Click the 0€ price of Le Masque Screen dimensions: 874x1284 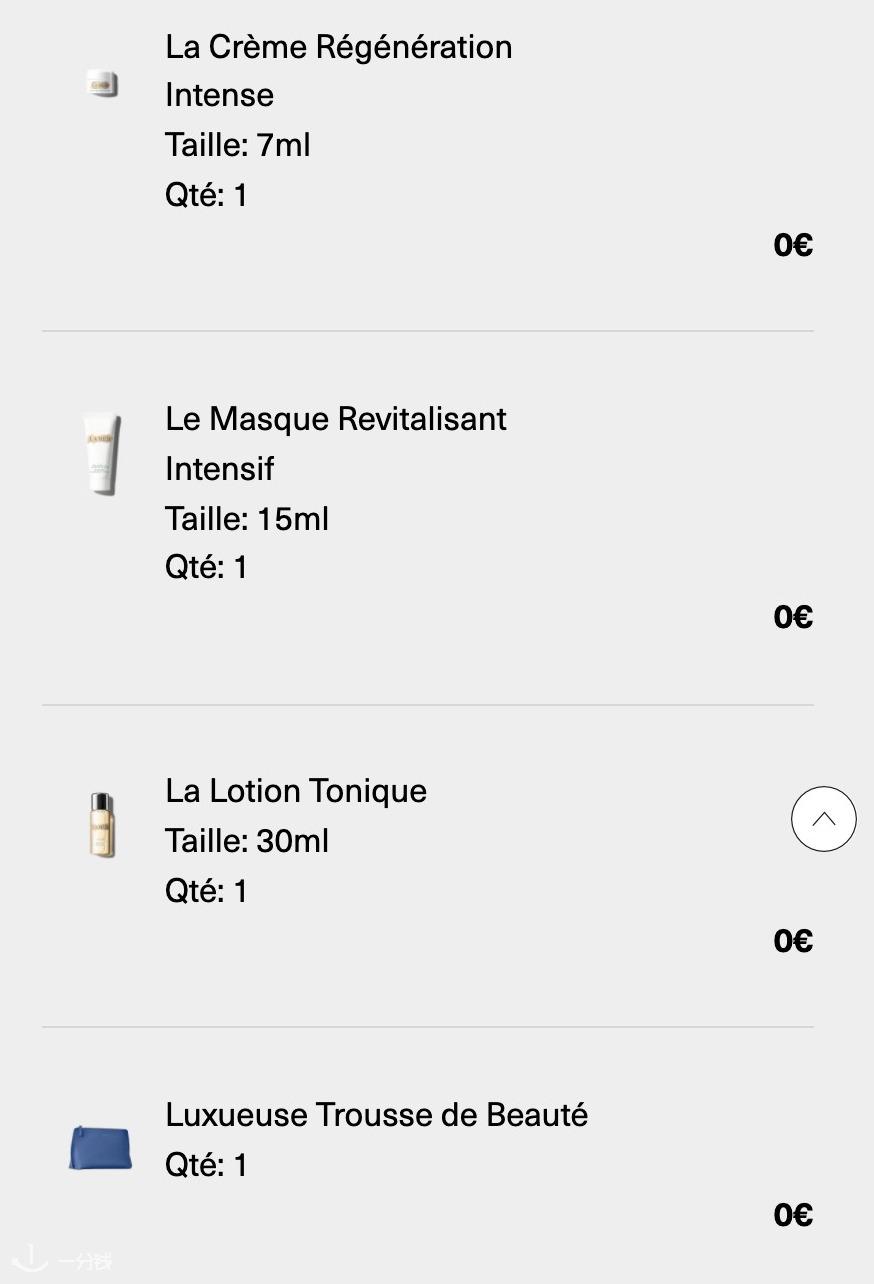pyautogui.click(x=793, y=617)
